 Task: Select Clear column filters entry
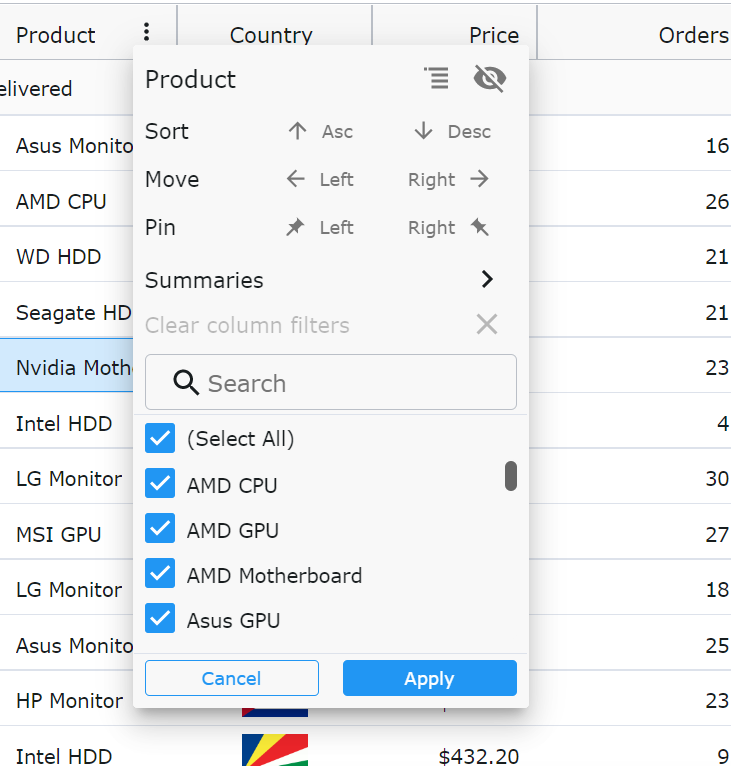321,325
